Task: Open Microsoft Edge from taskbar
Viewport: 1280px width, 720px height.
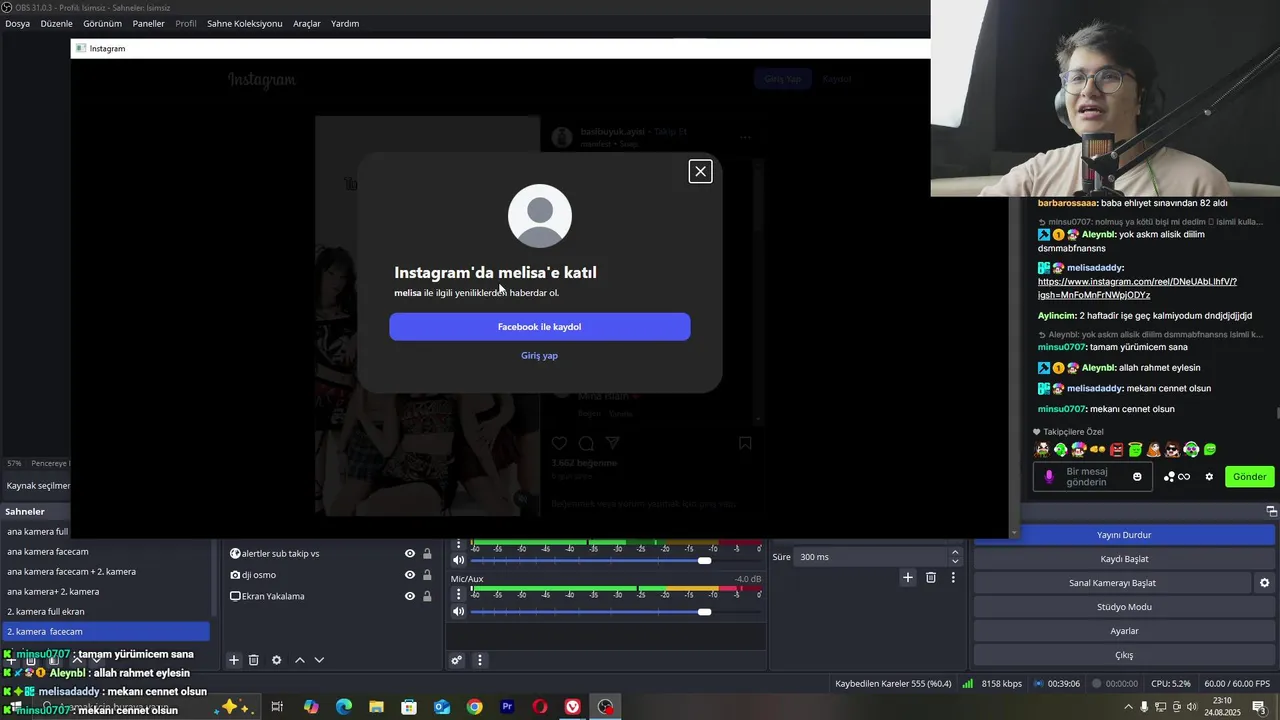Action: [344, 707]
